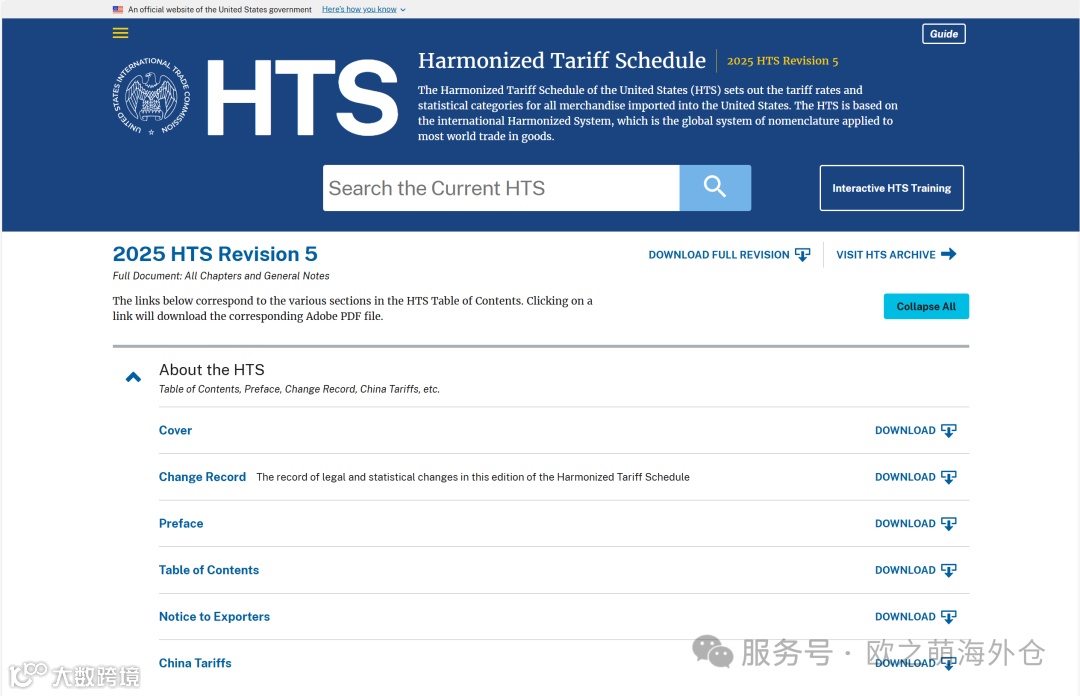
Task: Open the Notice to Exporters link
Action: [x=214, y=616]
